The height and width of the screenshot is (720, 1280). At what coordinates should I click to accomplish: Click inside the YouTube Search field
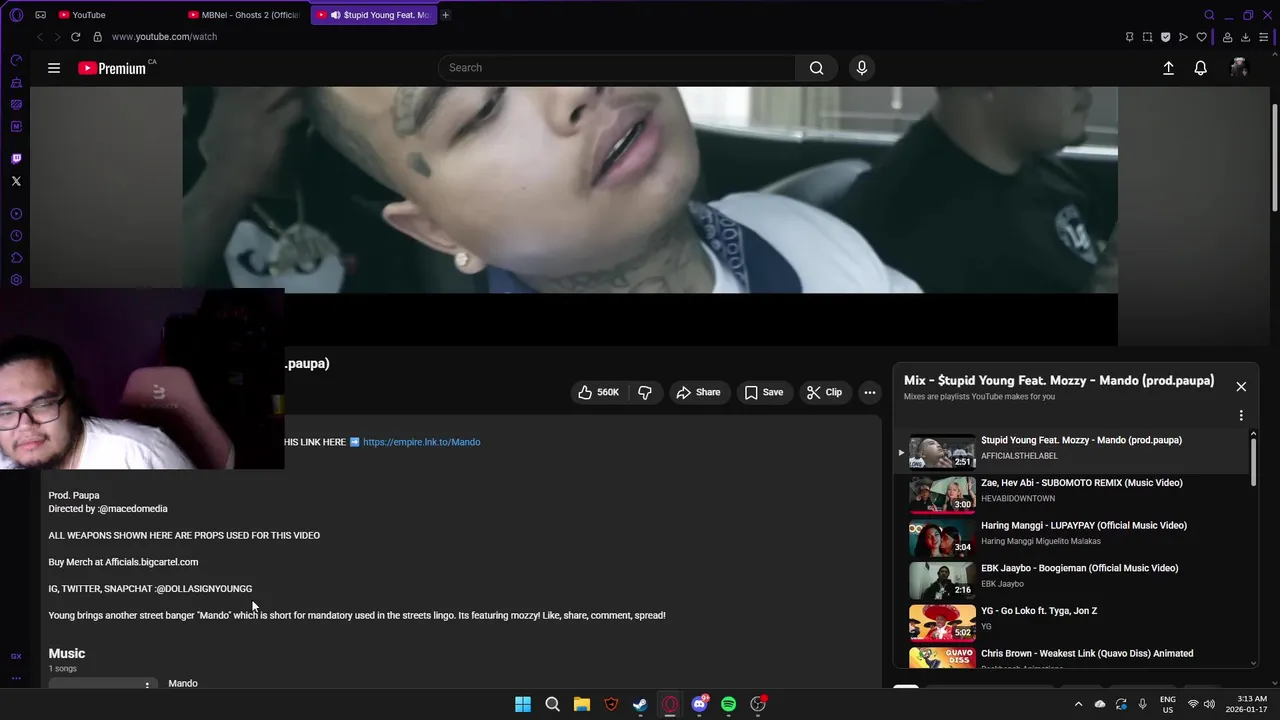tap(617, 68)
